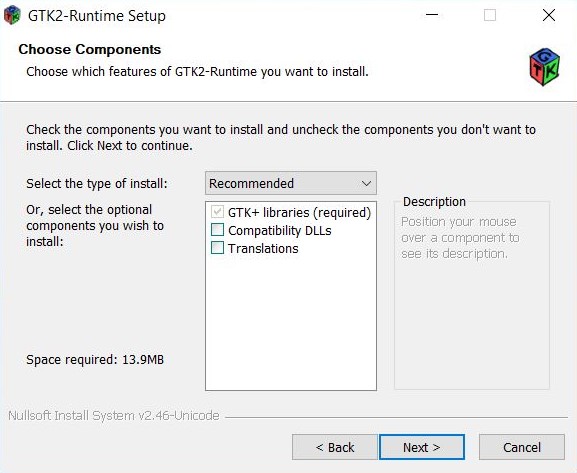Minimize the GTK2-Runtime Setup window
577x473 pixels.
432,15
